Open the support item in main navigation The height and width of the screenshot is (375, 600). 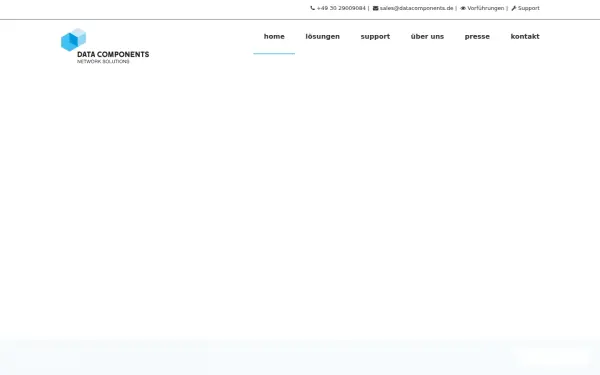[375, 37]
